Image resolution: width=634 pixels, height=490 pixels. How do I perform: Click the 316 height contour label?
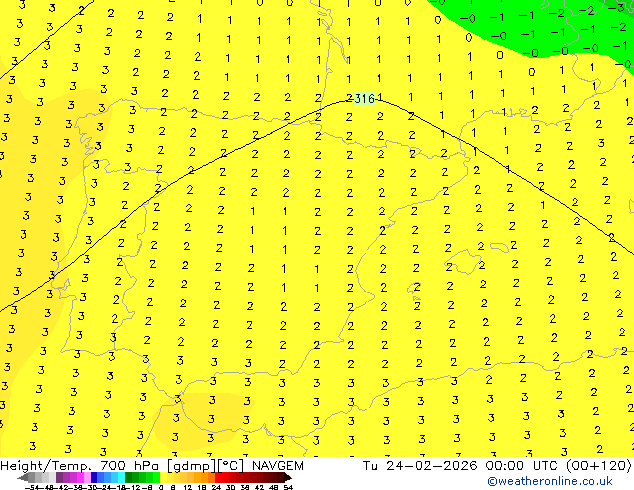pyautogui.click(x=364, y=98)
